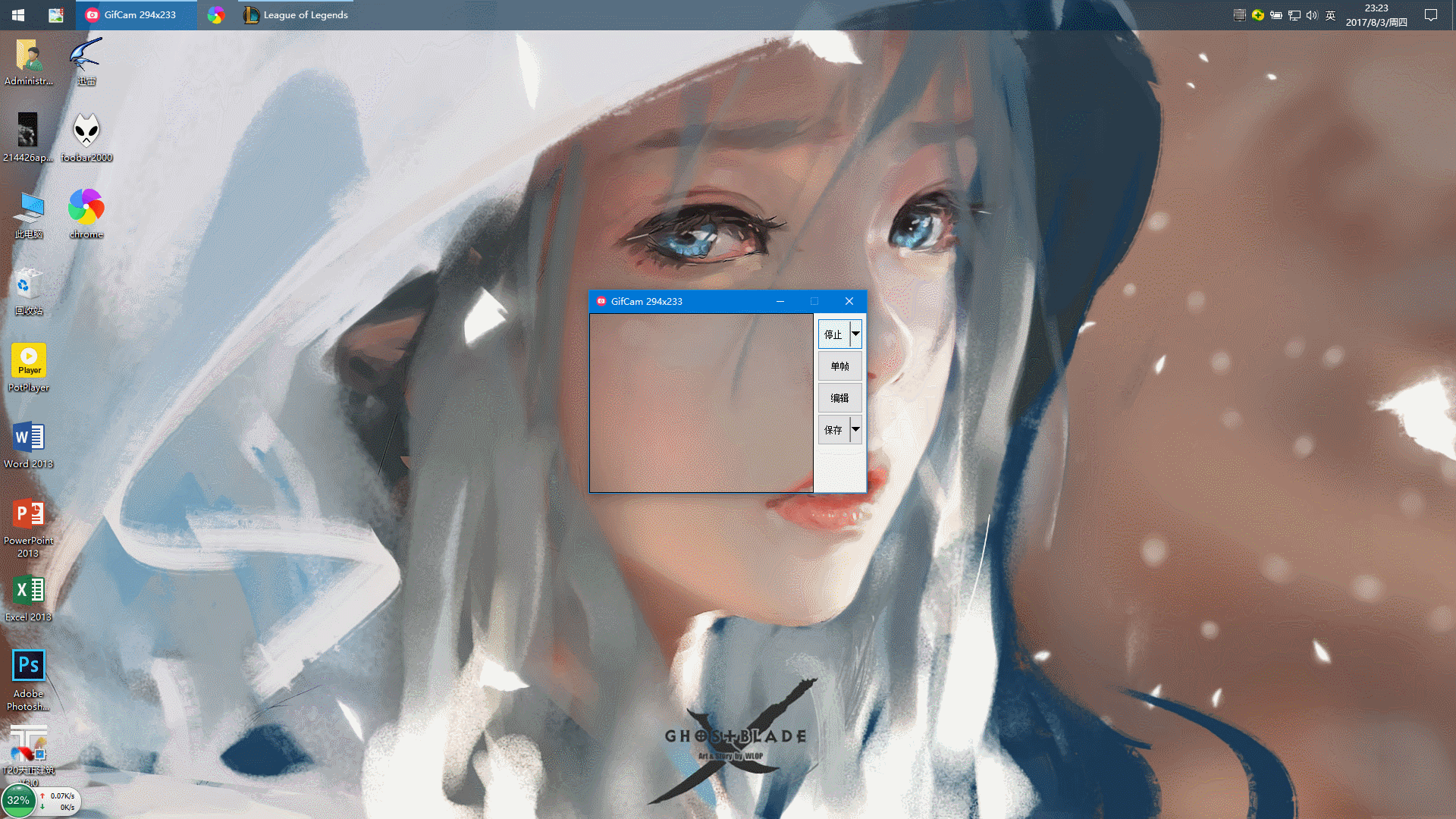Toggle the 英 input language indicator

point(1330,15)
